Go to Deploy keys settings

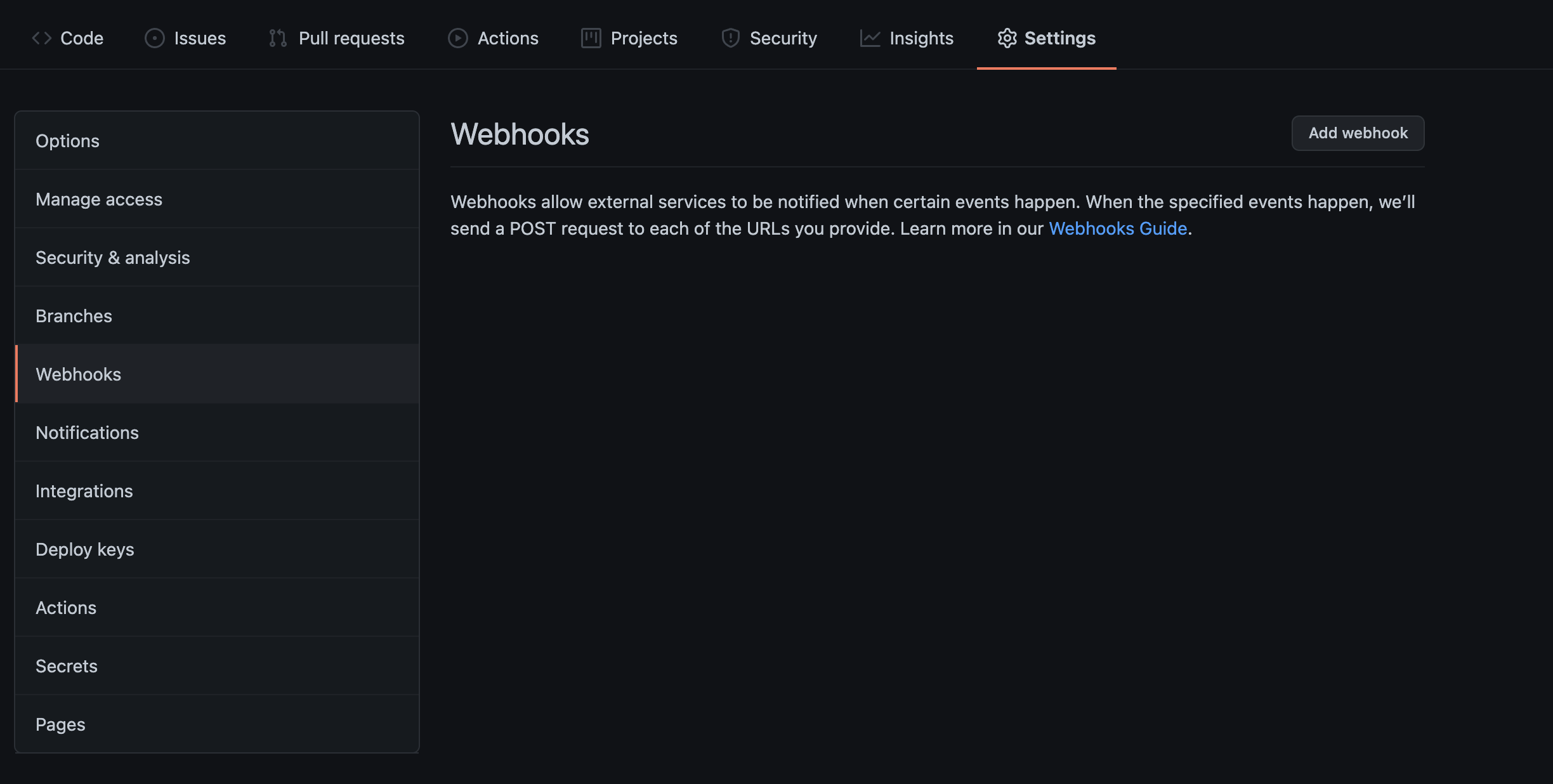(x=85, y=549)
